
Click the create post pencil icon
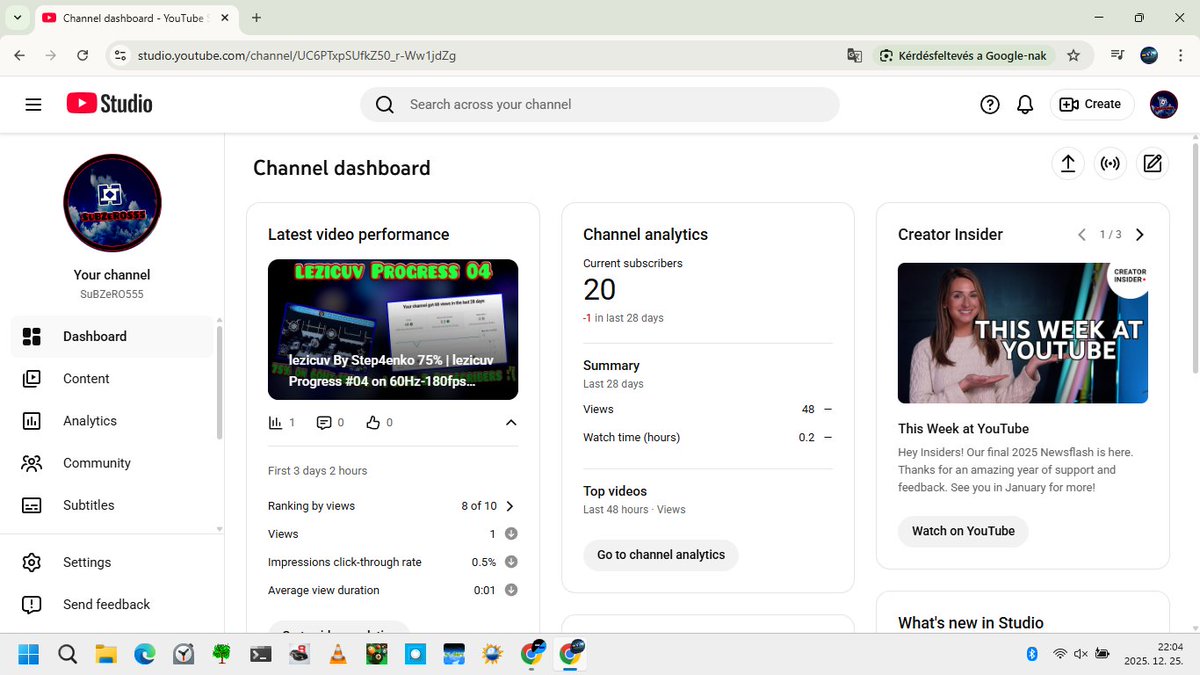pos(1152,164)
